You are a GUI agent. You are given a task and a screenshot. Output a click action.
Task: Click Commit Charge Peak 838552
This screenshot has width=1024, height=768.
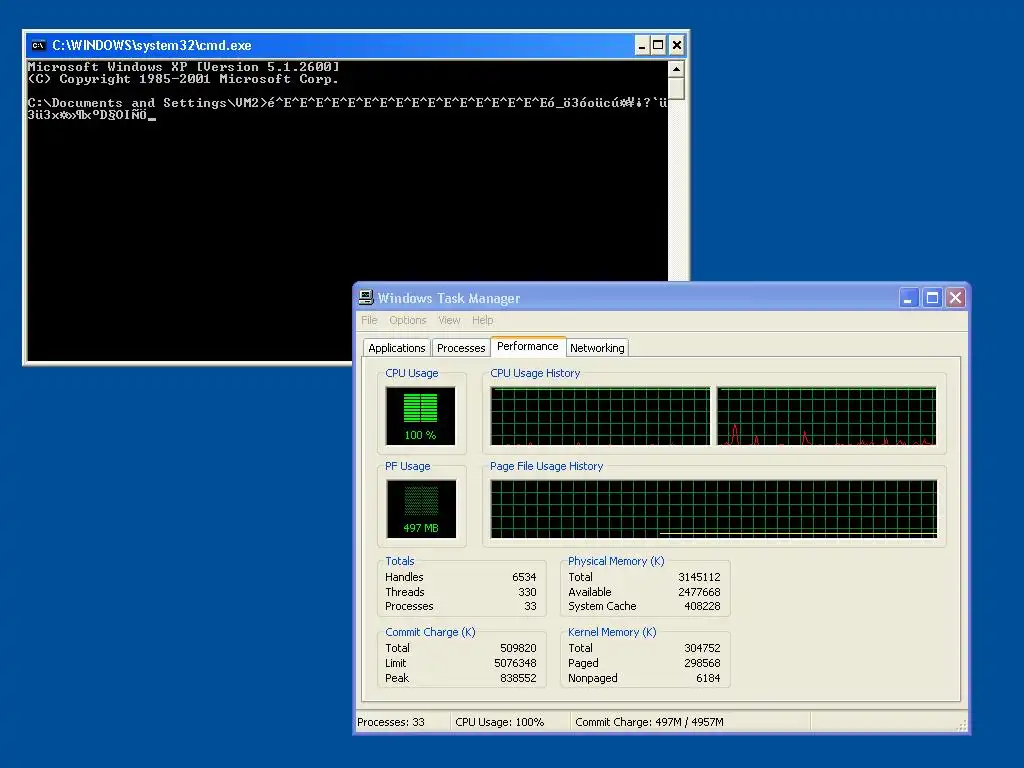pyautogui.click(x=518, y=679)
